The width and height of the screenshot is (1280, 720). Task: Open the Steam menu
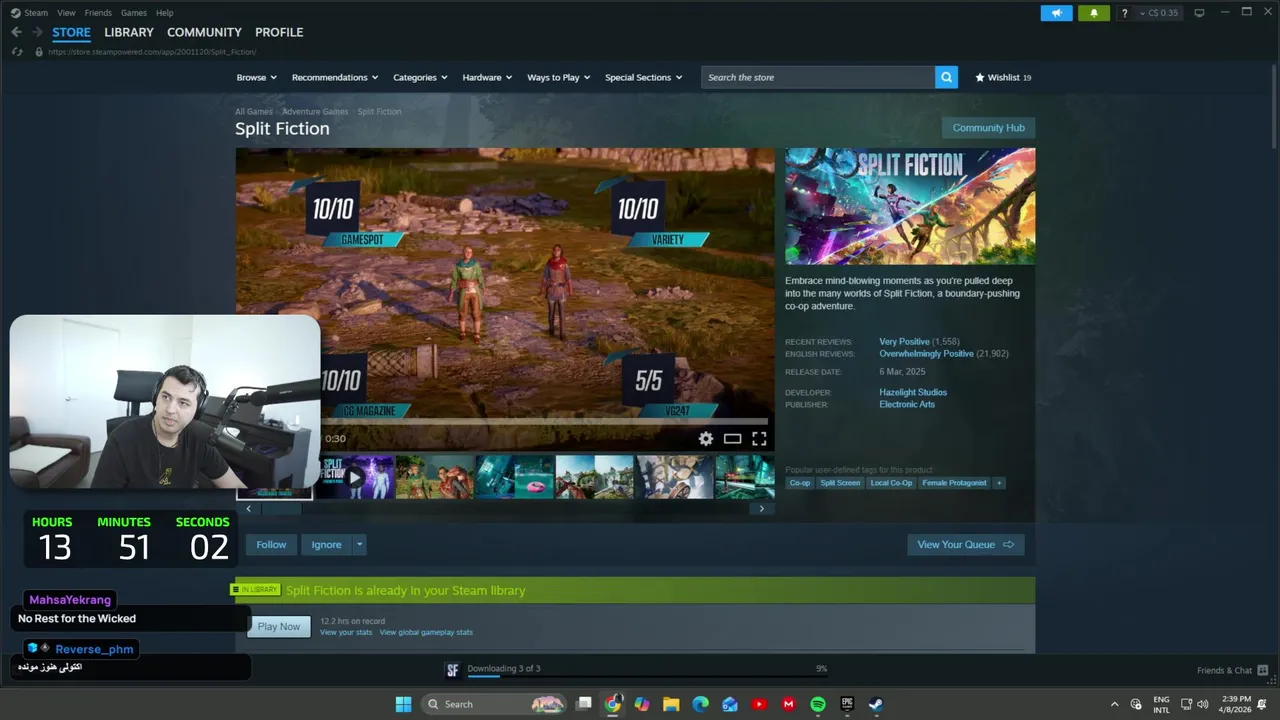(36, 13)
